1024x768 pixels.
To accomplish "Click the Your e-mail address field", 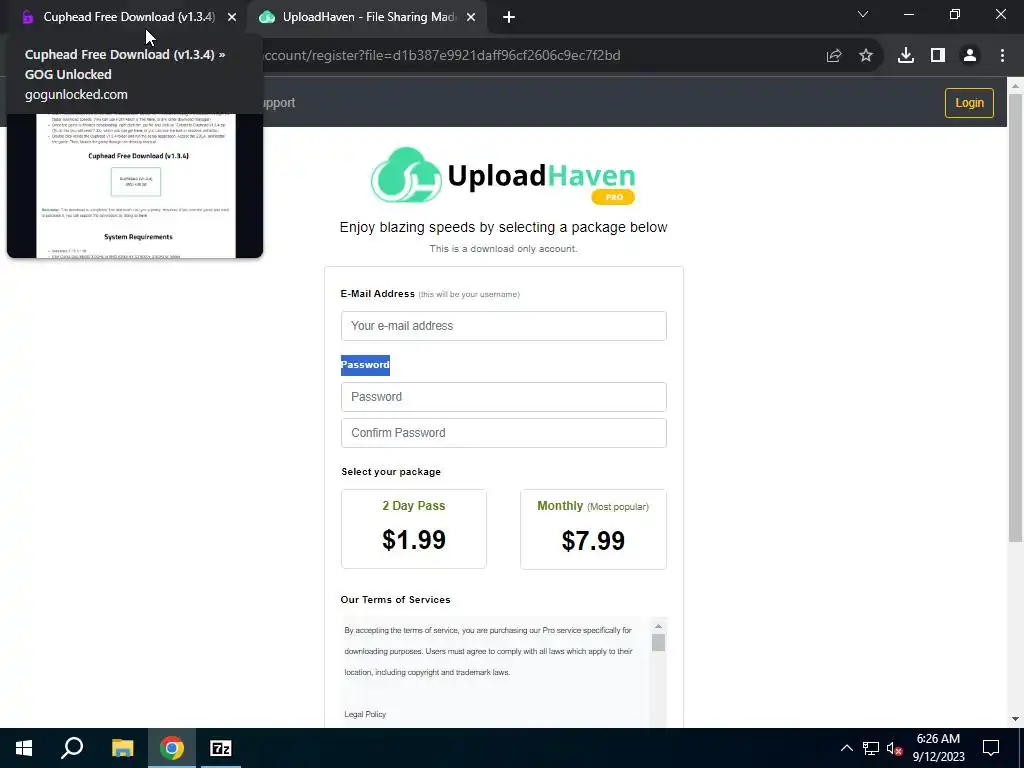I will (x=504, y=326).
